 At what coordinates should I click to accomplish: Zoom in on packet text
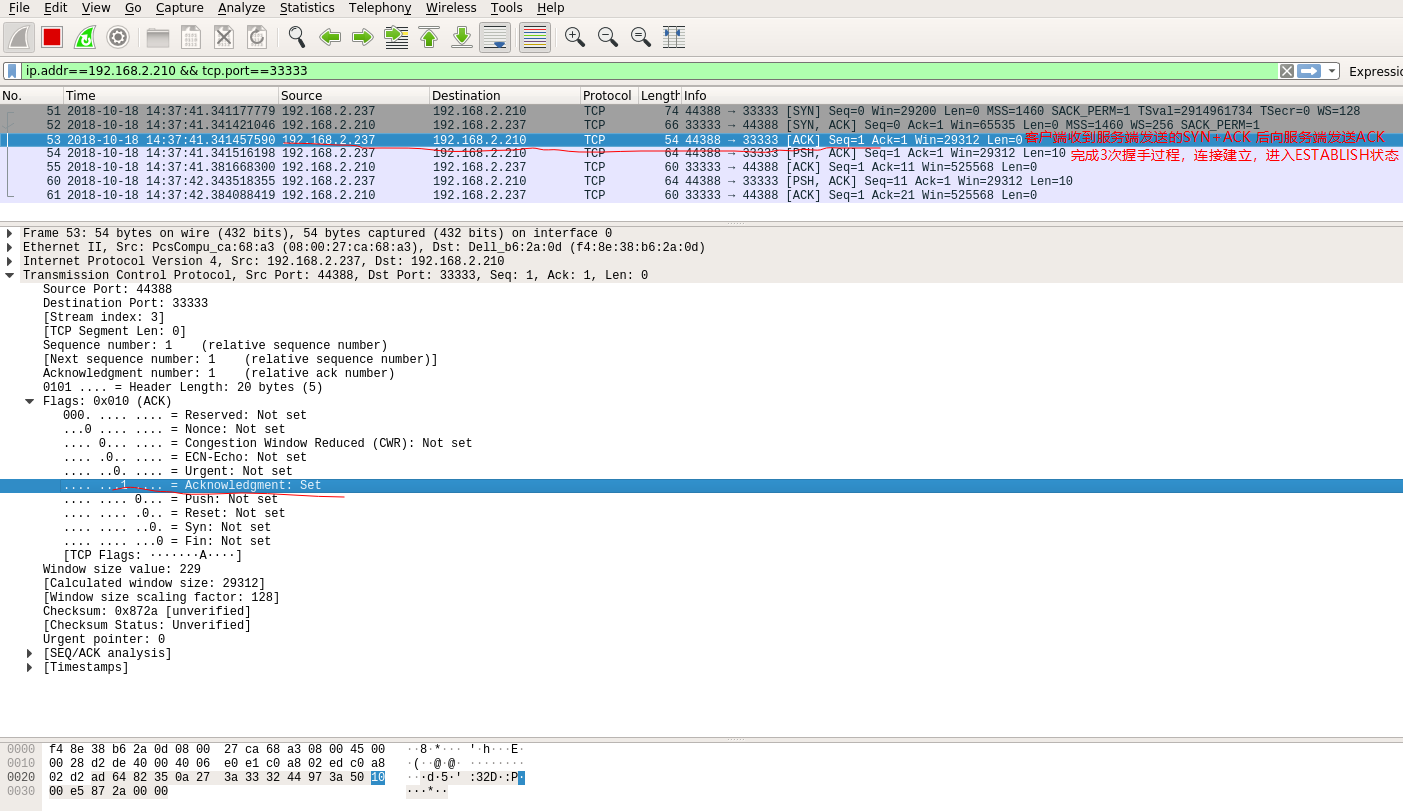point(574,37)
